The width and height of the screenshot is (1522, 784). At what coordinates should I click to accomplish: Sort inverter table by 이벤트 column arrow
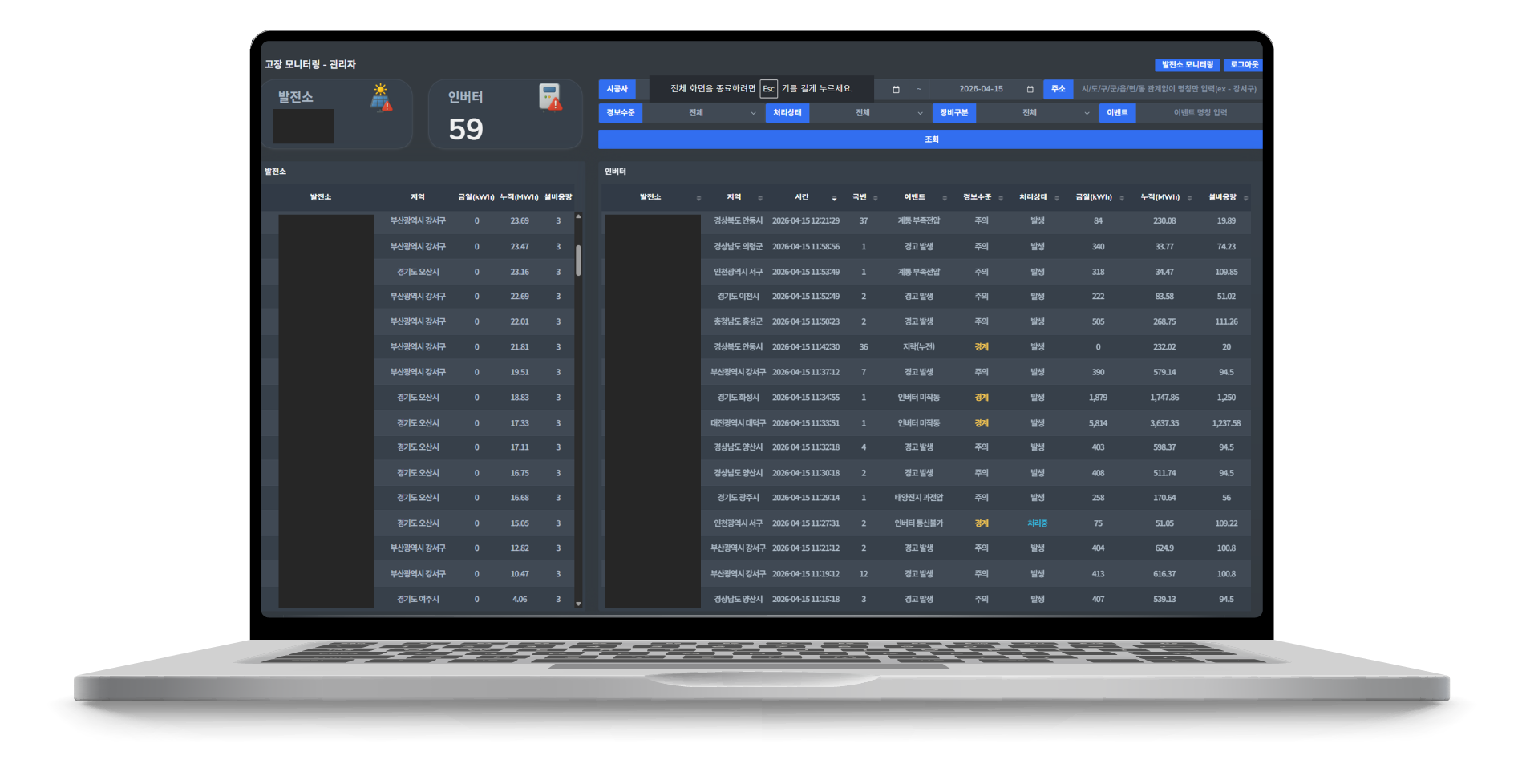(x=945, y=198)
